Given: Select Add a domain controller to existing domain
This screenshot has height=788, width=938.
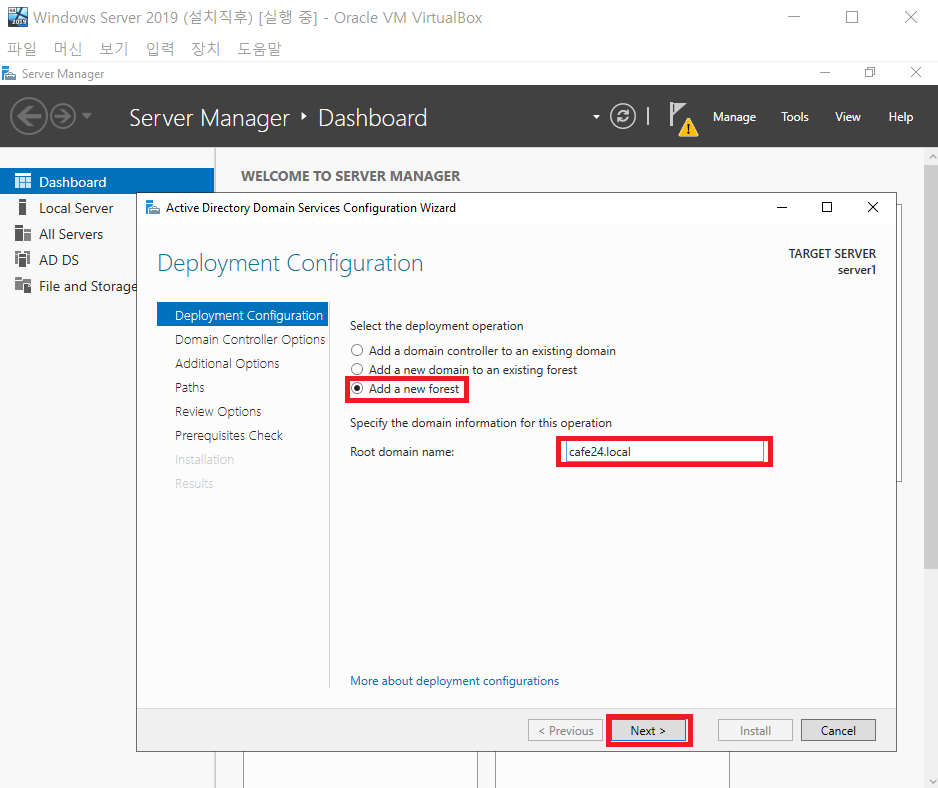Looking at the screenshot, I should tap(483, 351).
